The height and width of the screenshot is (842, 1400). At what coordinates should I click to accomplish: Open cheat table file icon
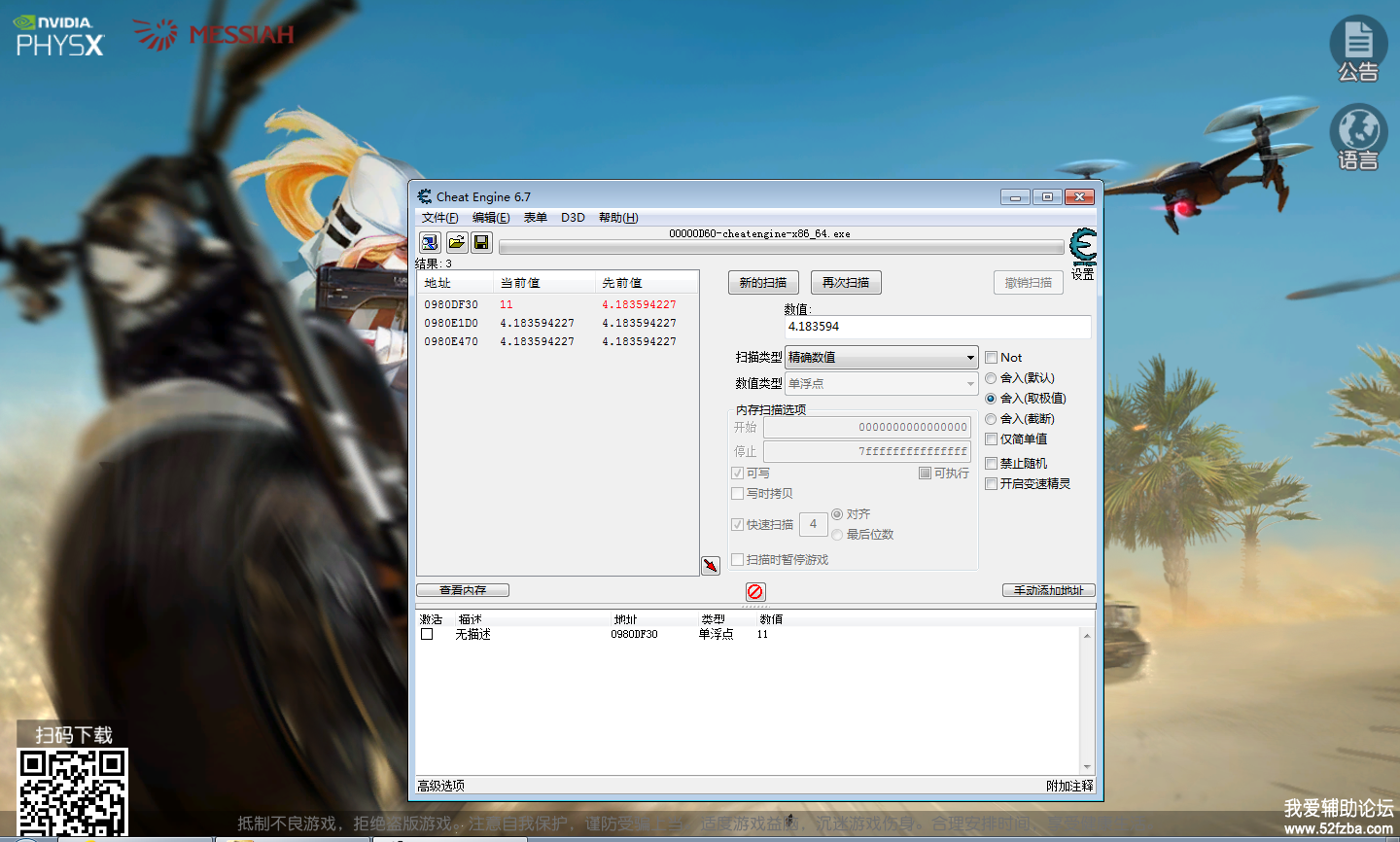[x=456, y=242]
